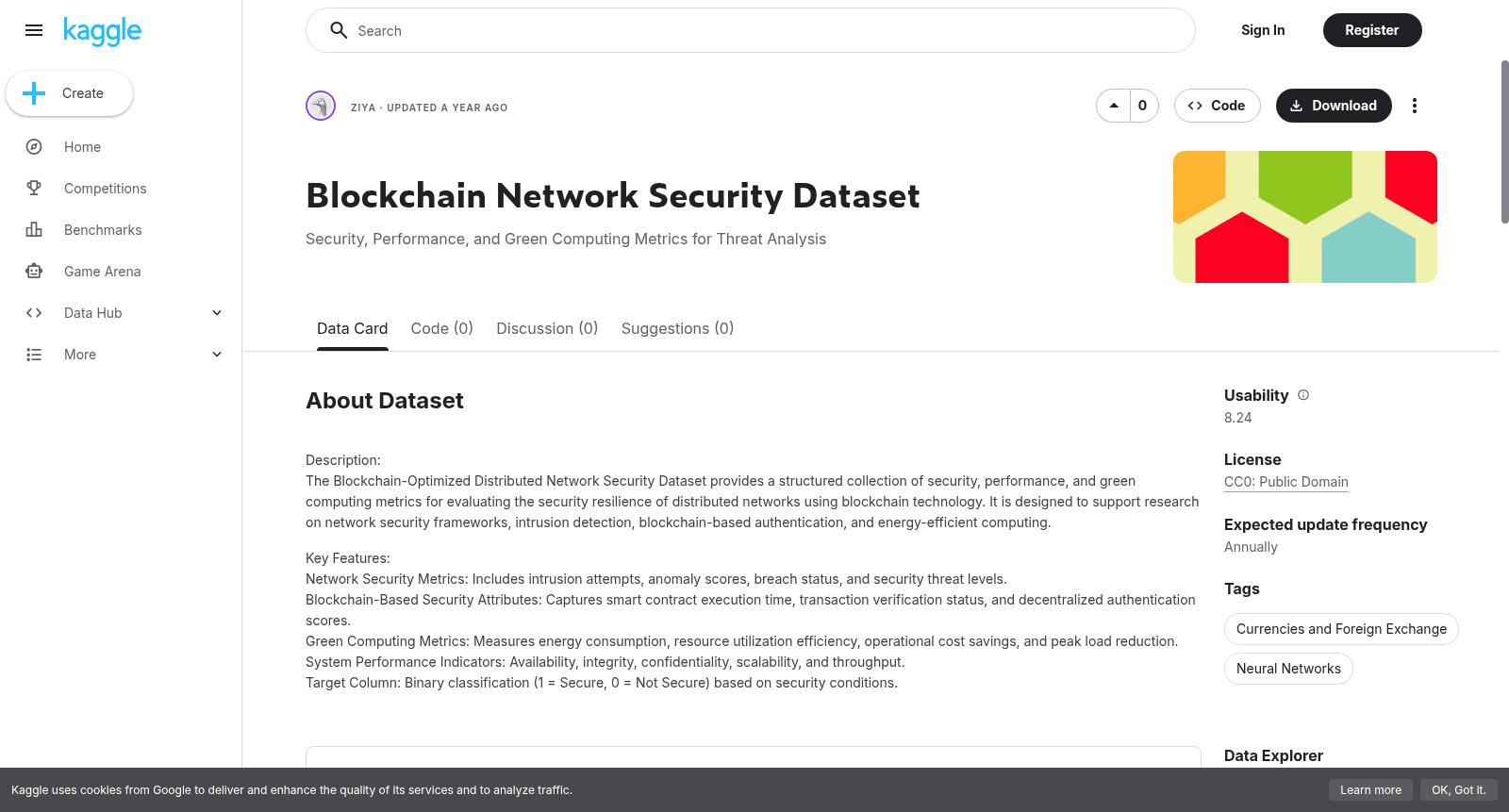
Task: Click the Kaggle logo
Action: 102,31
